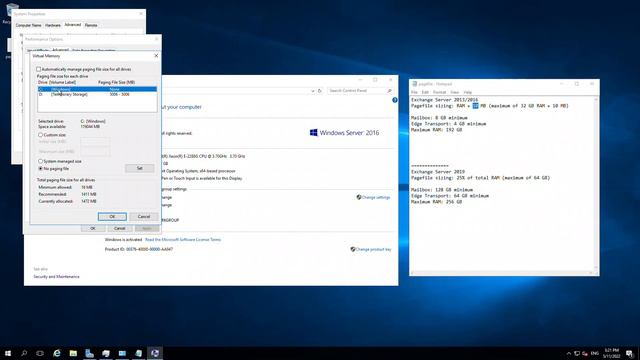Close the Virtual Memory dialog

click(156, 56)
